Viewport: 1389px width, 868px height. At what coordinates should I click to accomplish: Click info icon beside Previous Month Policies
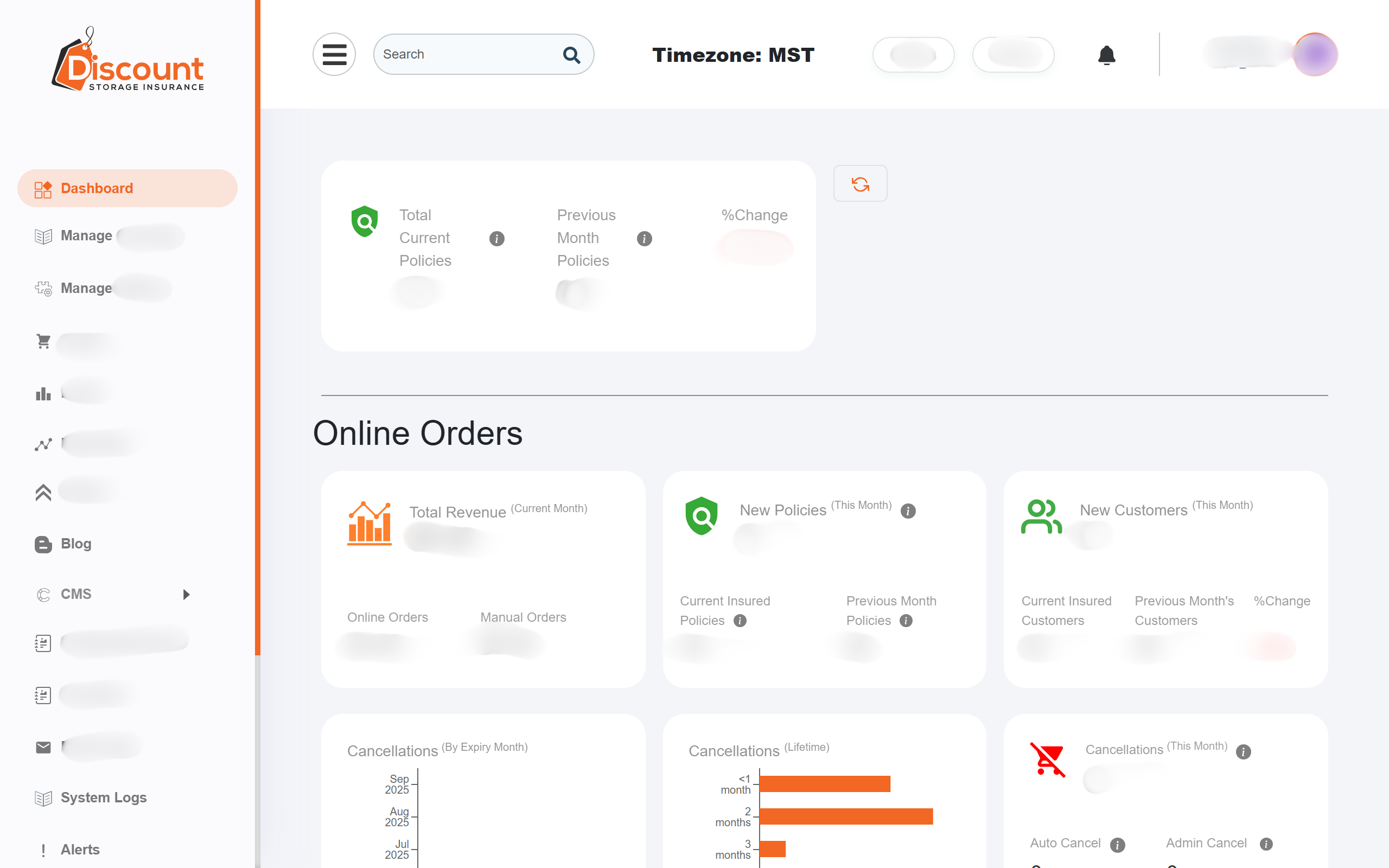click(x=644, y=238)
